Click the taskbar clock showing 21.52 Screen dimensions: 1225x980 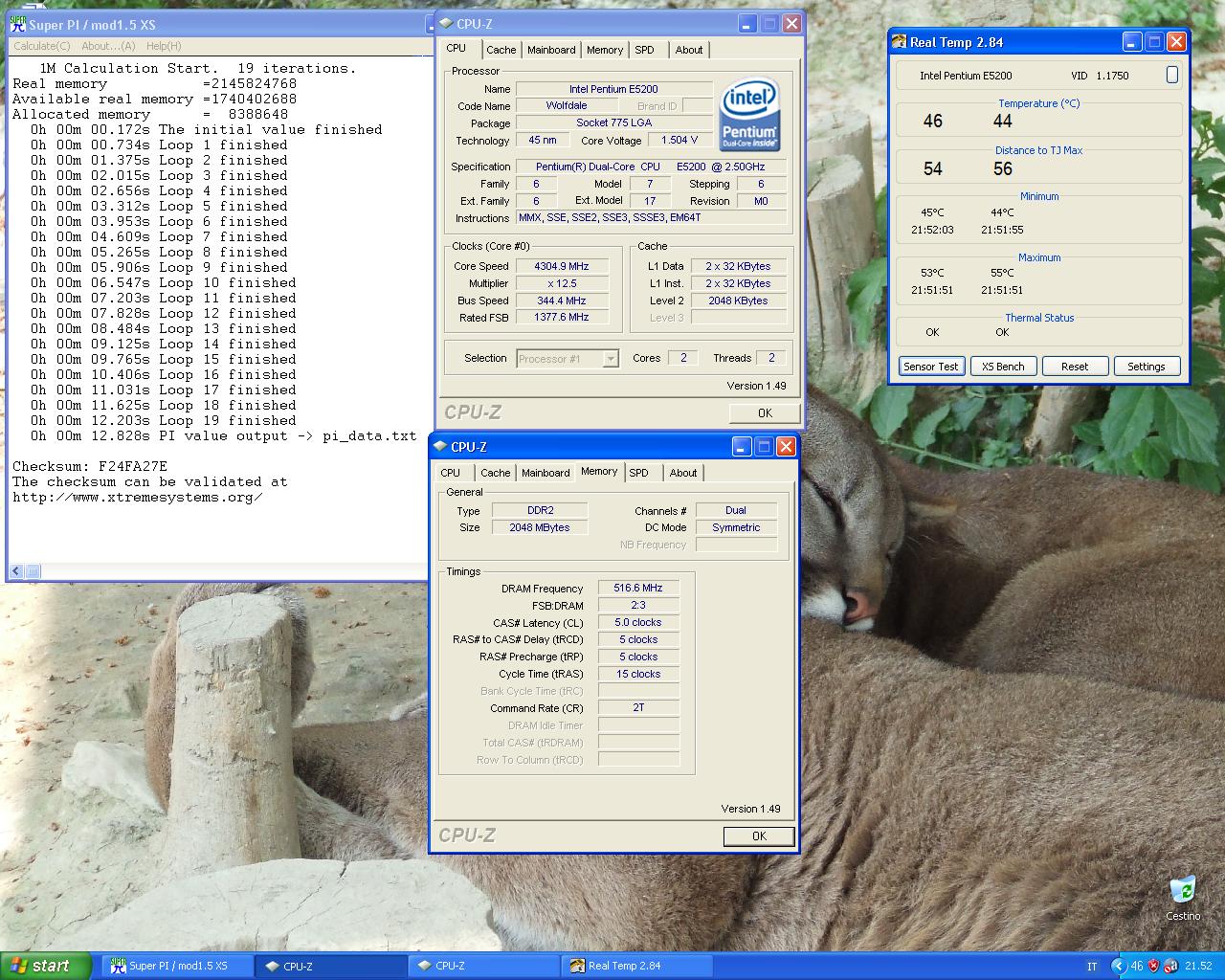pos(1198,967)
